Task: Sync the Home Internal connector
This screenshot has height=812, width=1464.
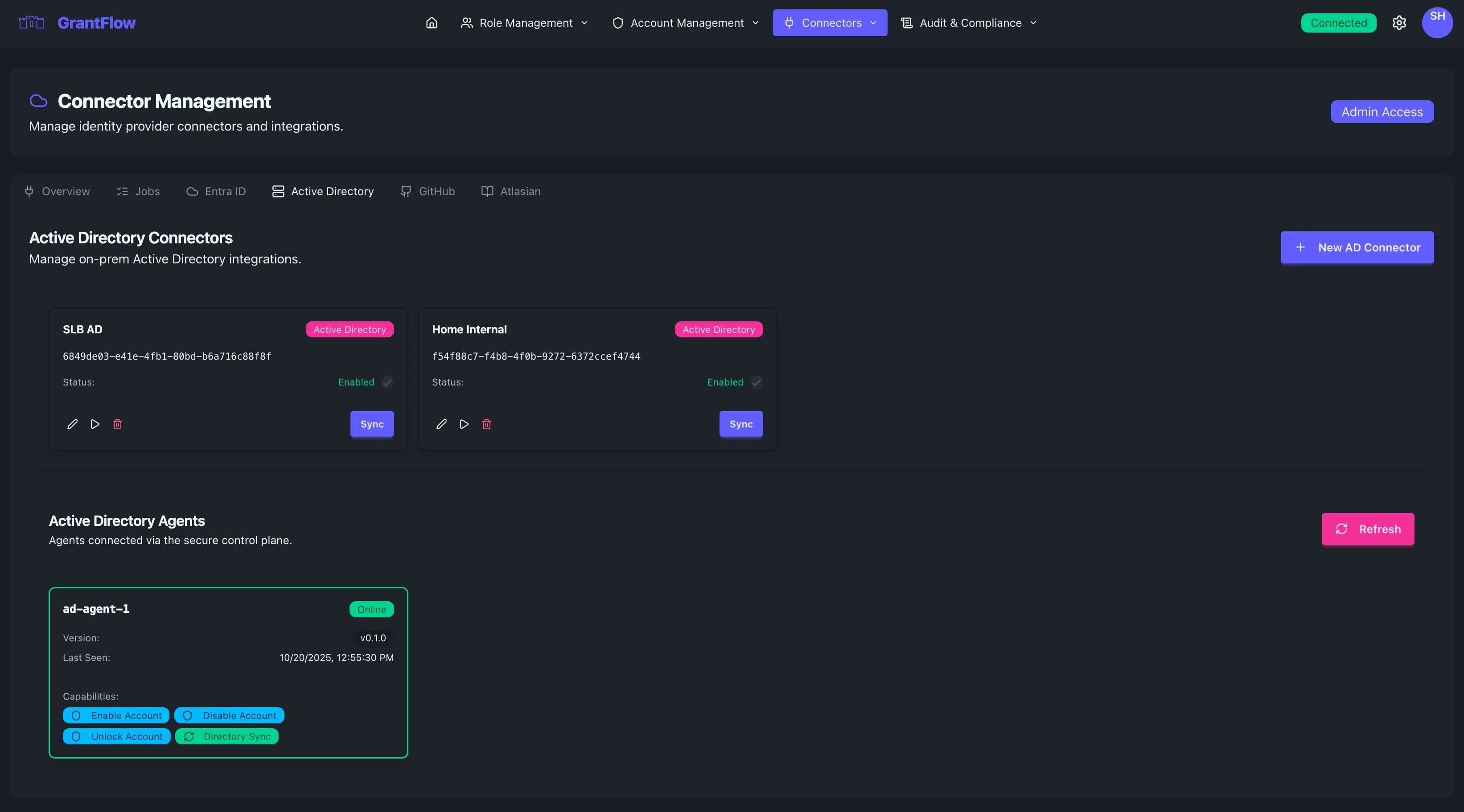Action: [740, 424]
